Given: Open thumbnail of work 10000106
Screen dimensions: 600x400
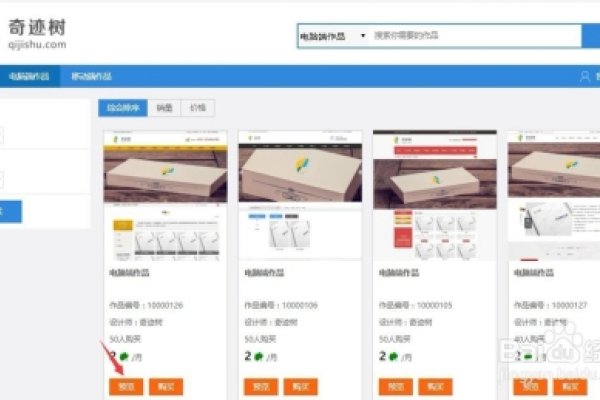Looking at the screenshot, I should pos(300,196).
